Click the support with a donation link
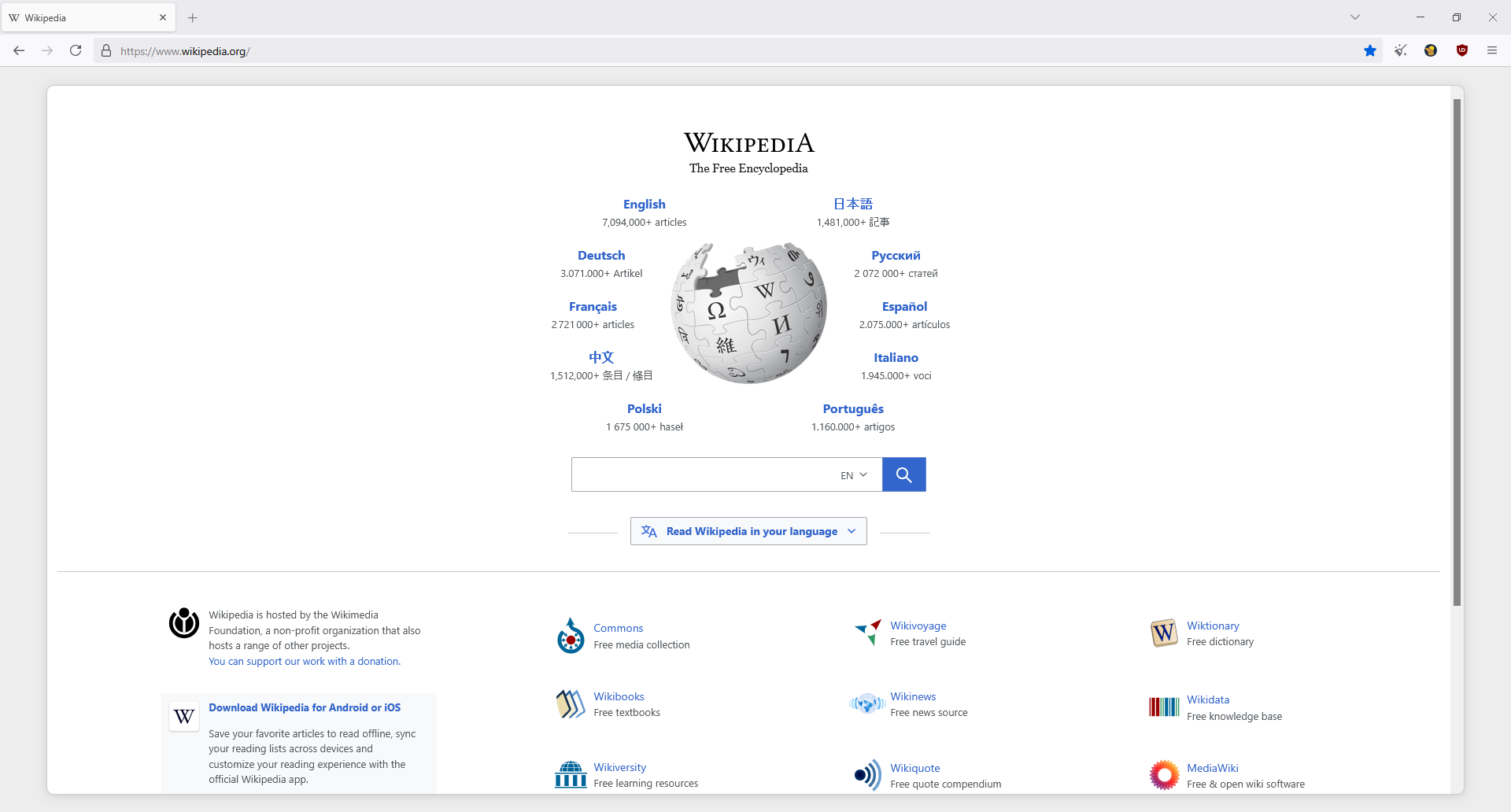 click(x=305, y=661)
